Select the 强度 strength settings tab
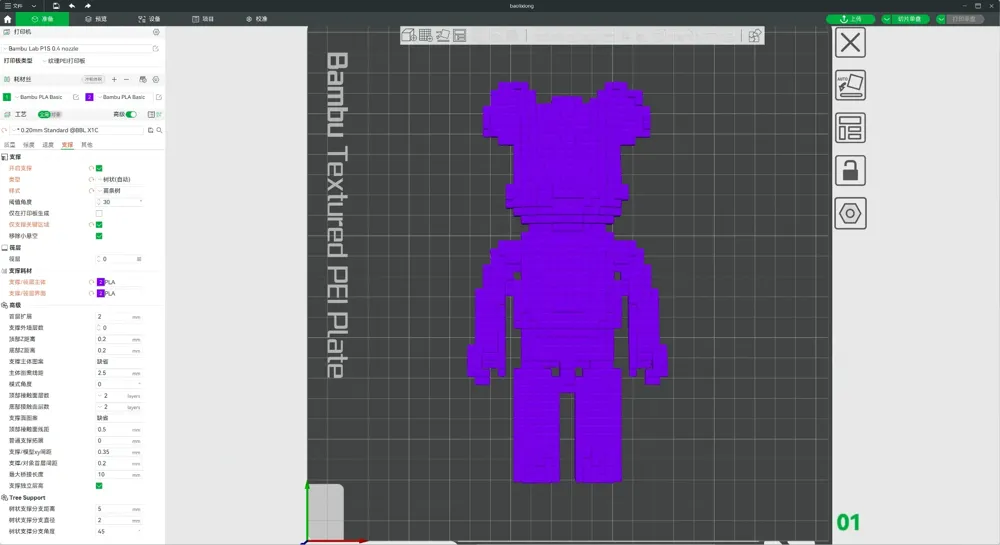 (x=29, y=145)
